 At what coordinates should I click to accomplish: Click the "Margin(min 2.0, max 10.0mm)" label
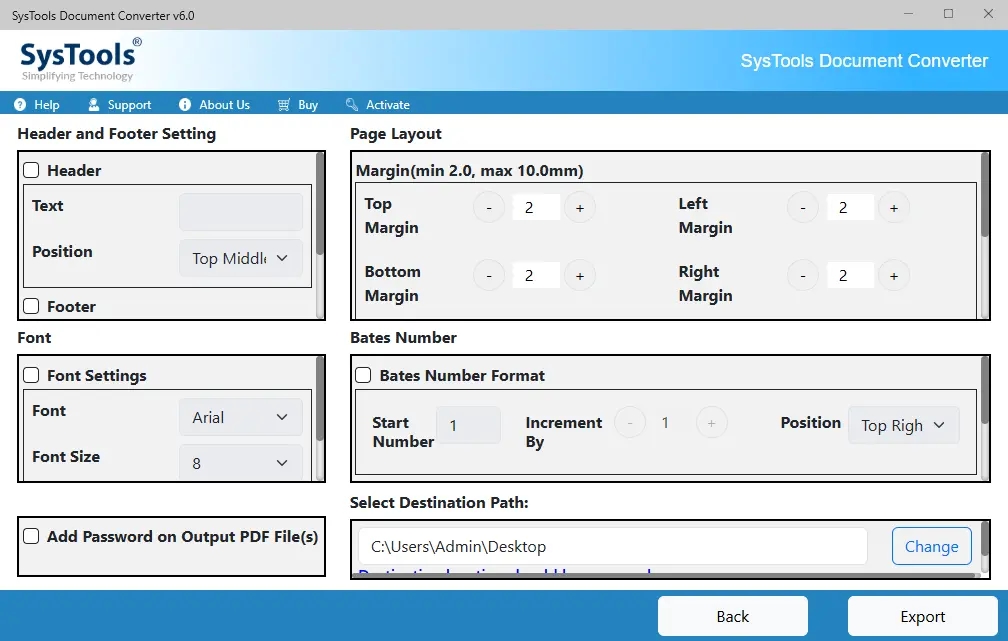pos(470,170)
